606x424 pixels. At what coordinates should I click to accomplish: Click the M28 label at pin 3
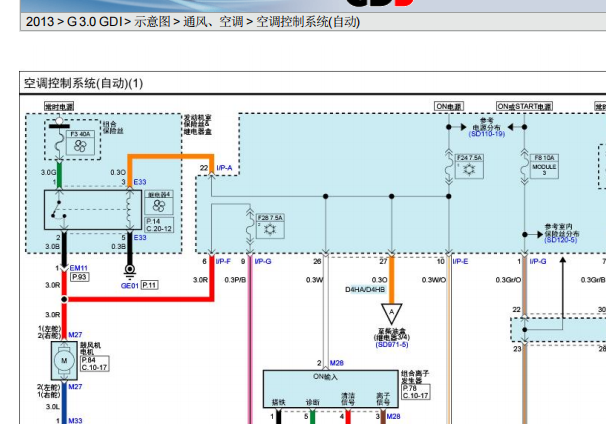pos(393,416)
